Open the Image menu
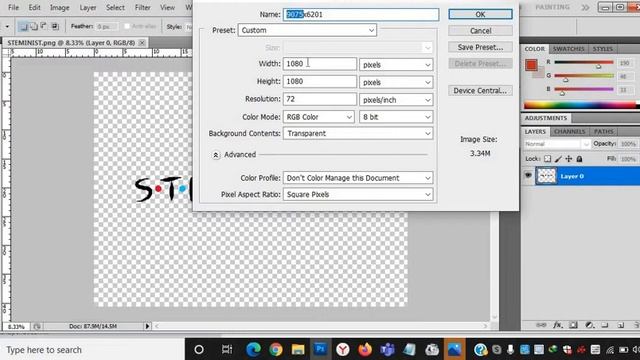 pyautogui.click(x=60, y=7)
